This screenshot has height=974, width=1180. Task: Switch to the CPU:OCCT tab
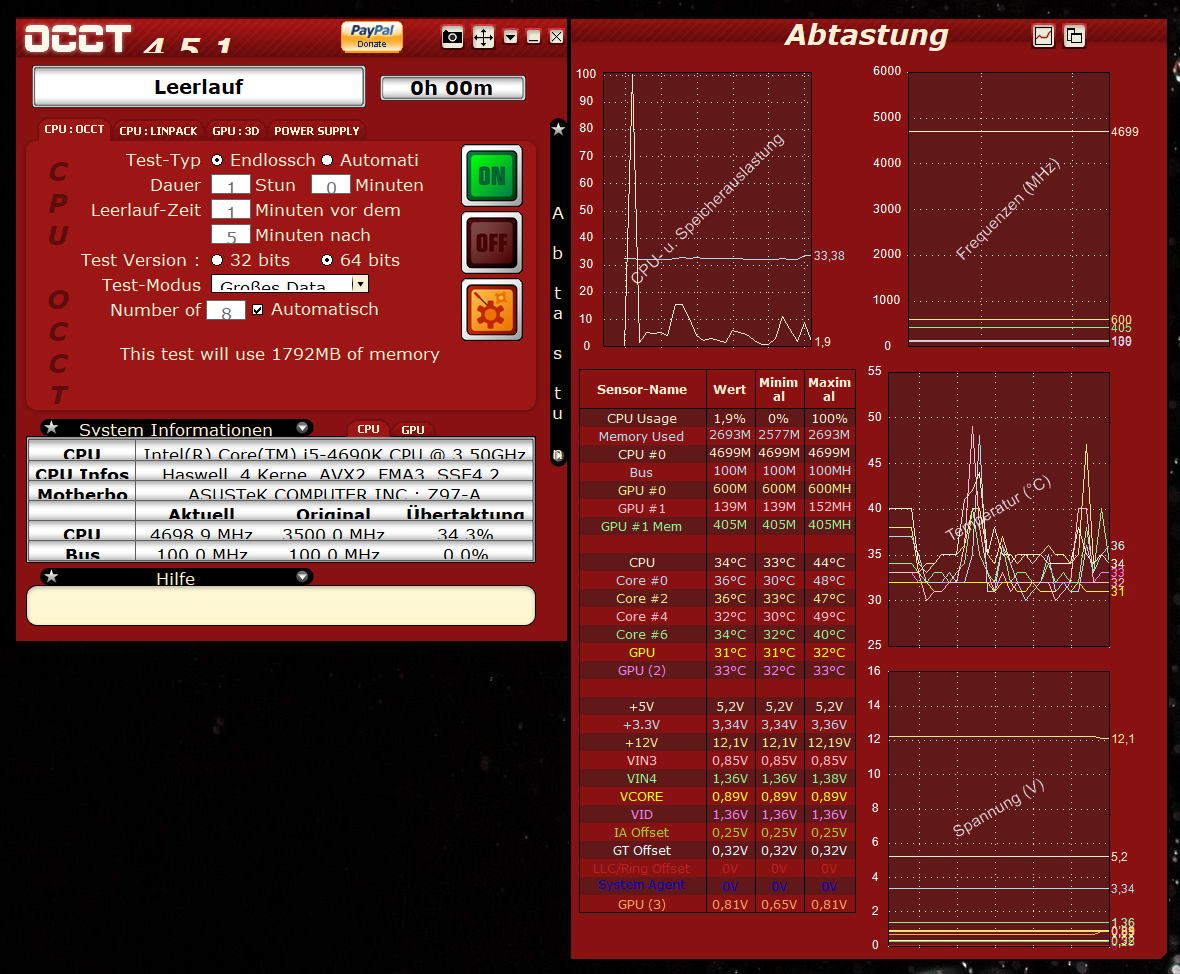[74, 129]
